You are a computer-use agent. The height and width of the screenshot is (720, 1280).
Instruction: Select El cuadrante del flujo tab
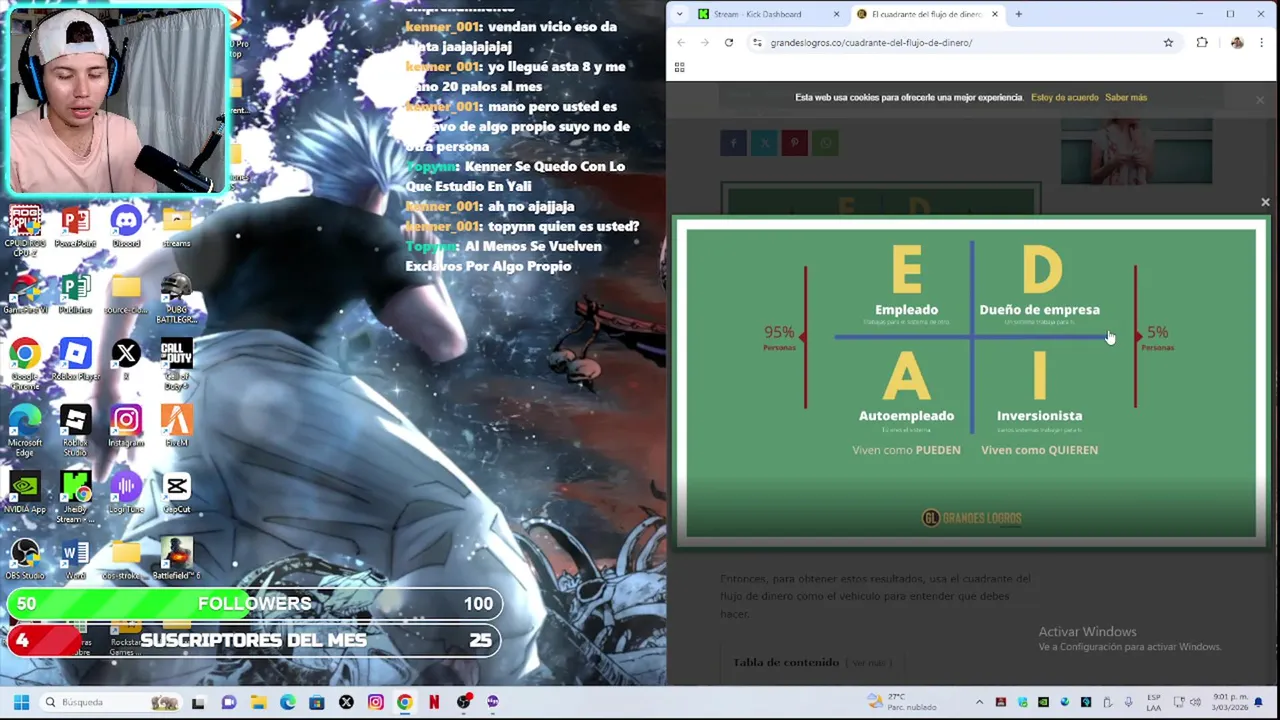coord(920,14)
